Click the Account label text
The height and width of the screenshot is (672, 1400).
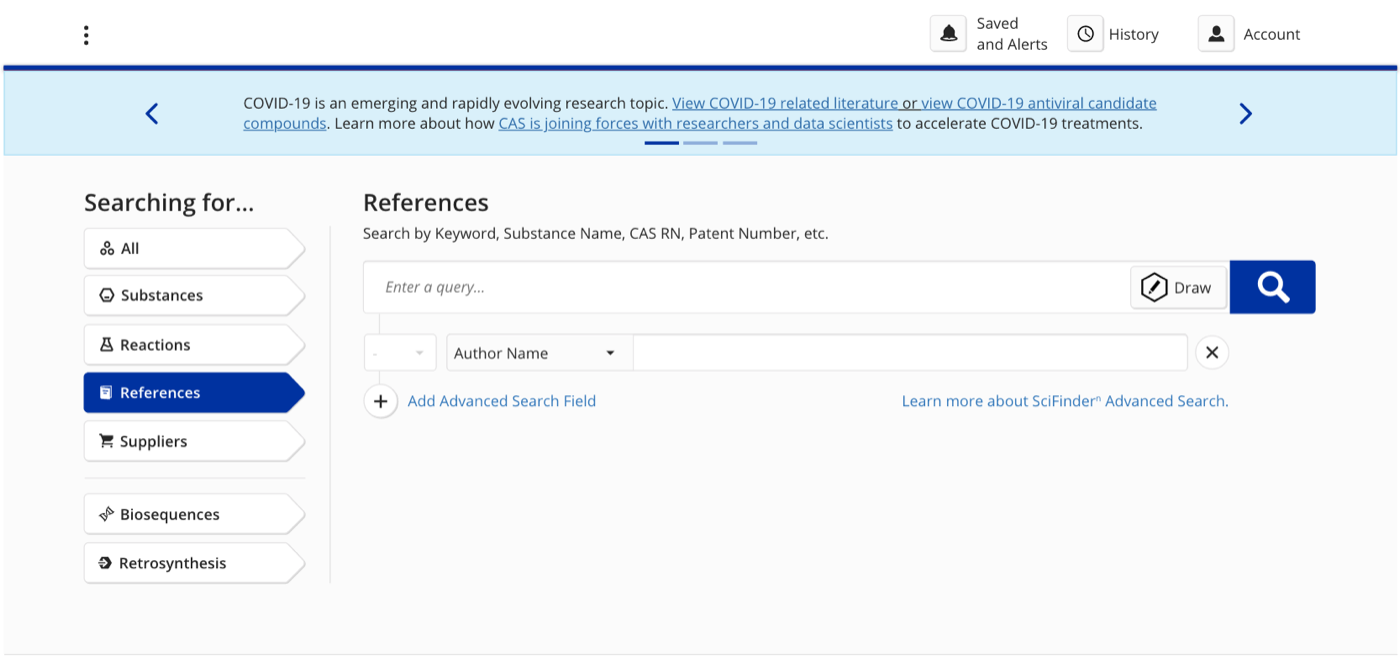point(1272,34)
